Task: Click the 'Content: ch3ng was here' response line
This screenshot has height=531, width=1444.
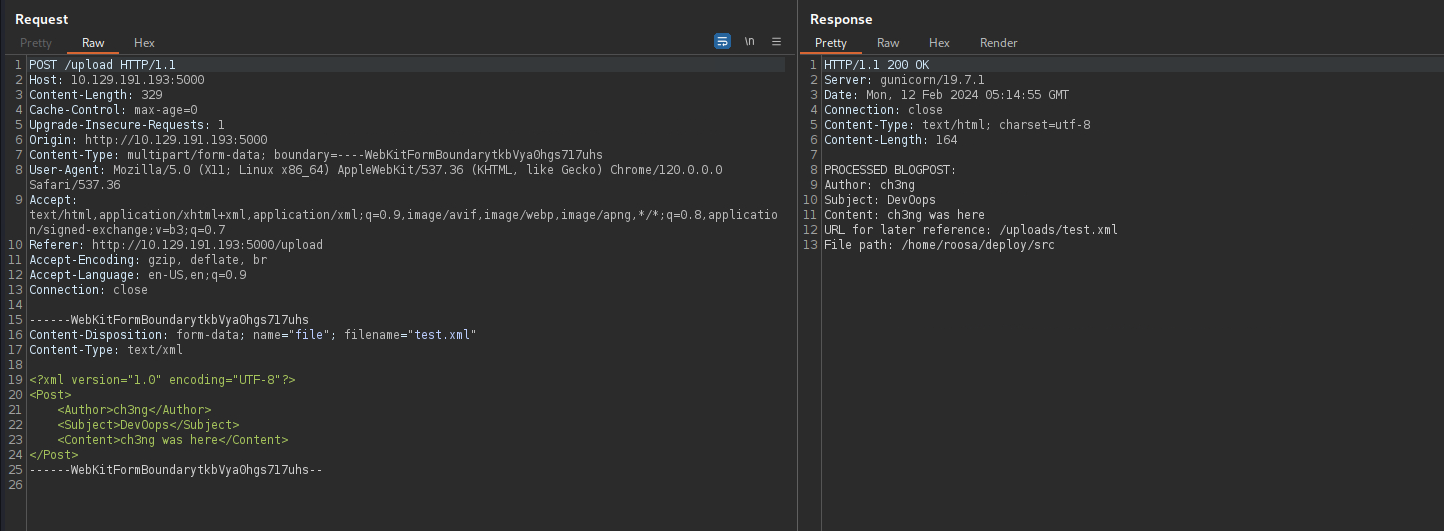Action: pyautogui.click(x=904, y=215)
